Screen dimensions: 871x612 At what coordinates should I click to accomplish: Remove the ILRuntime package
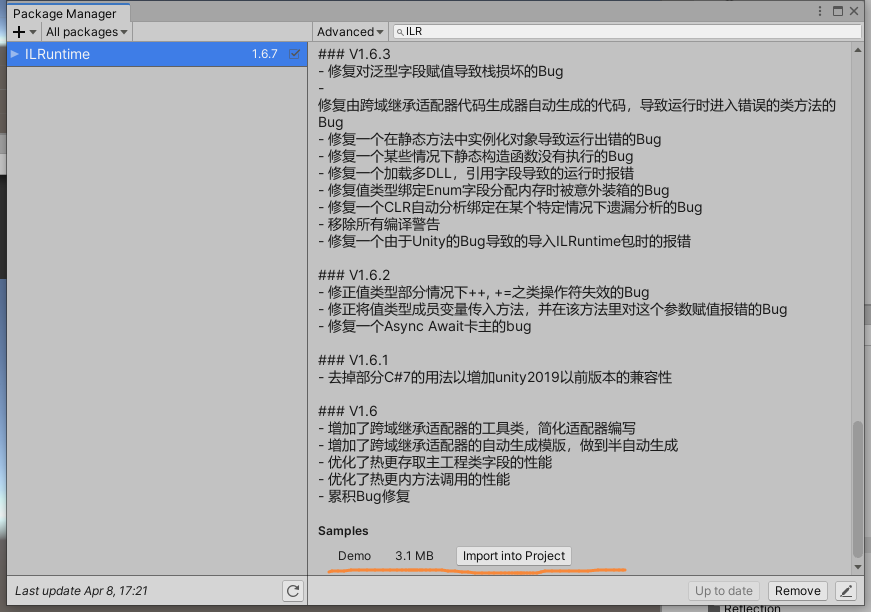click(797, 591)
